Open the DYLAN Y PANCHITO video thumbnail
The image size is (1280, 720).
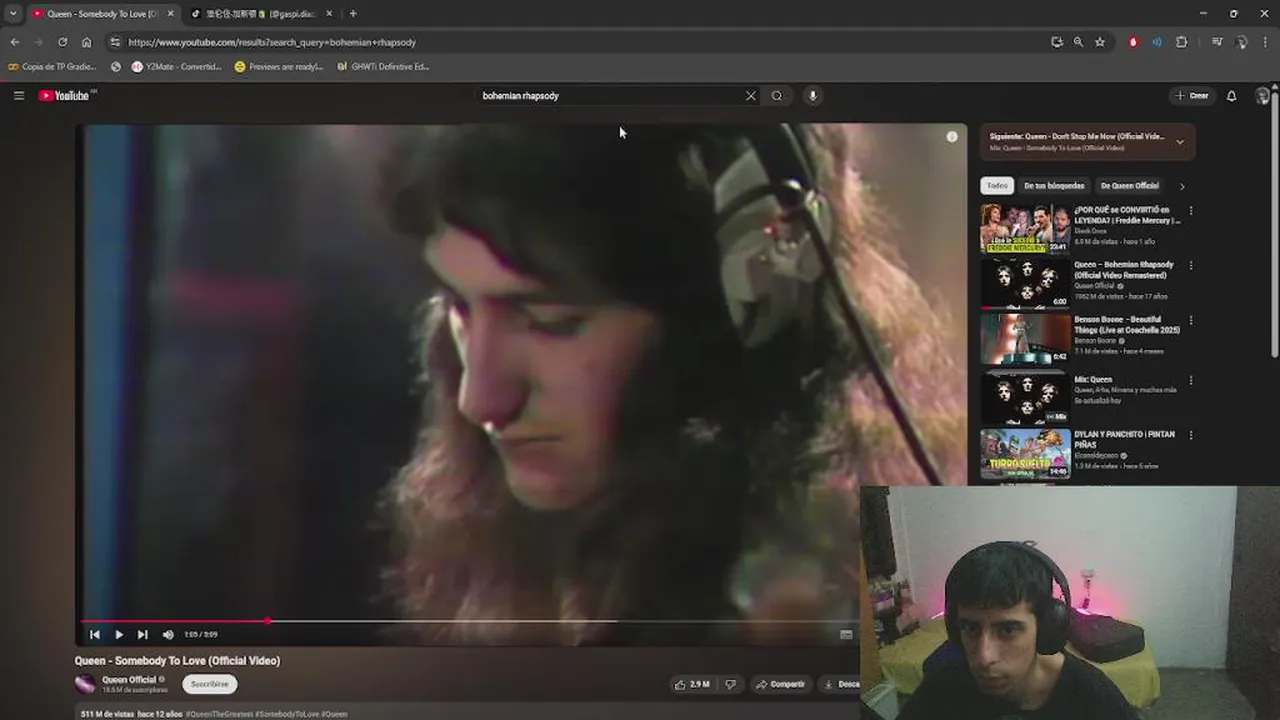tap(1025, 453)
